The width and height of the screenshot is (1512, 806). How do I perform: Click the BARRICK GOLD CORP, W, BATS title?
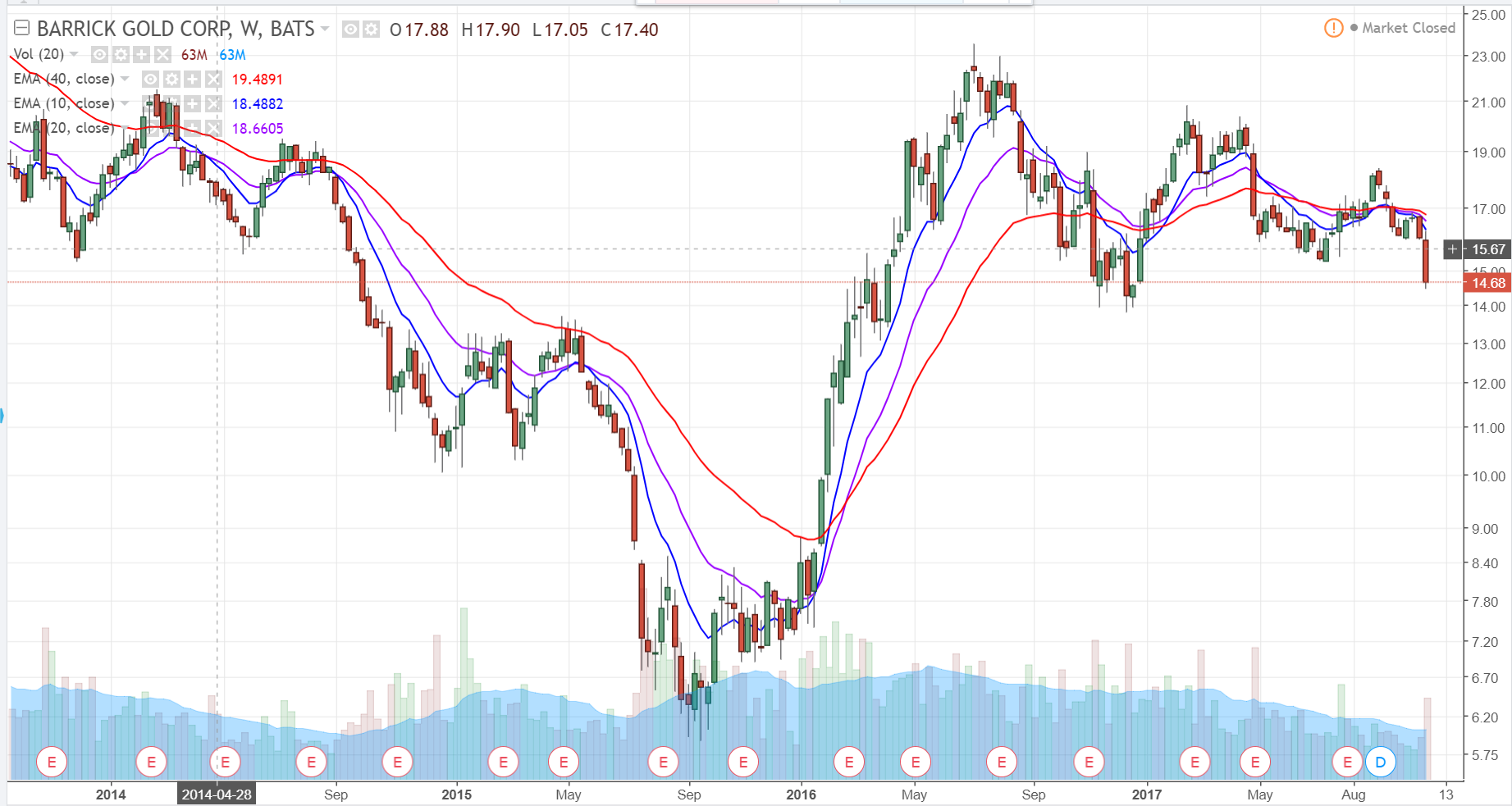tap(176, 30)
